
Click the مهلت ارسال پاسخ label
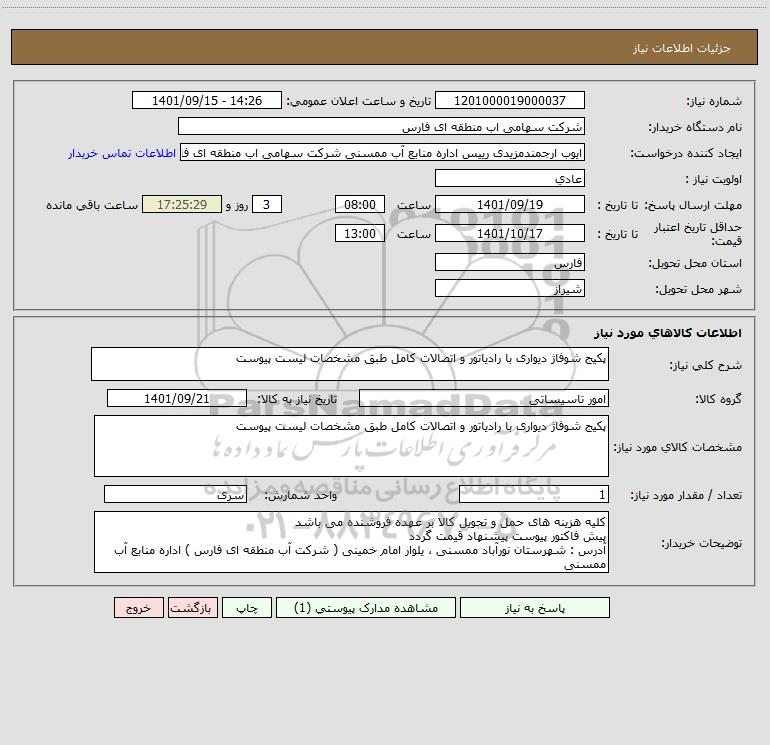tap(693, 205)
